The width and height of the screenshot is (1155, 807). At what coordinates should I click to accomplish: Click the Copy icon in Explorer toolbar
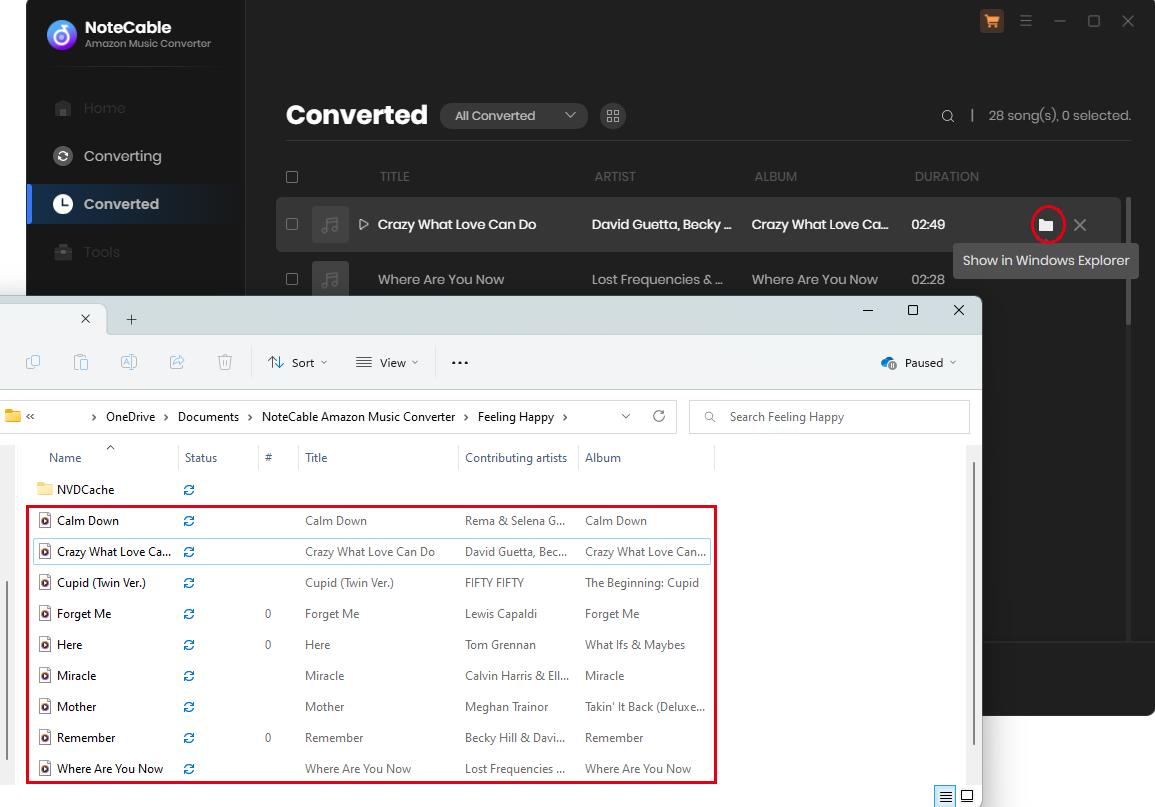coord(33,362)
